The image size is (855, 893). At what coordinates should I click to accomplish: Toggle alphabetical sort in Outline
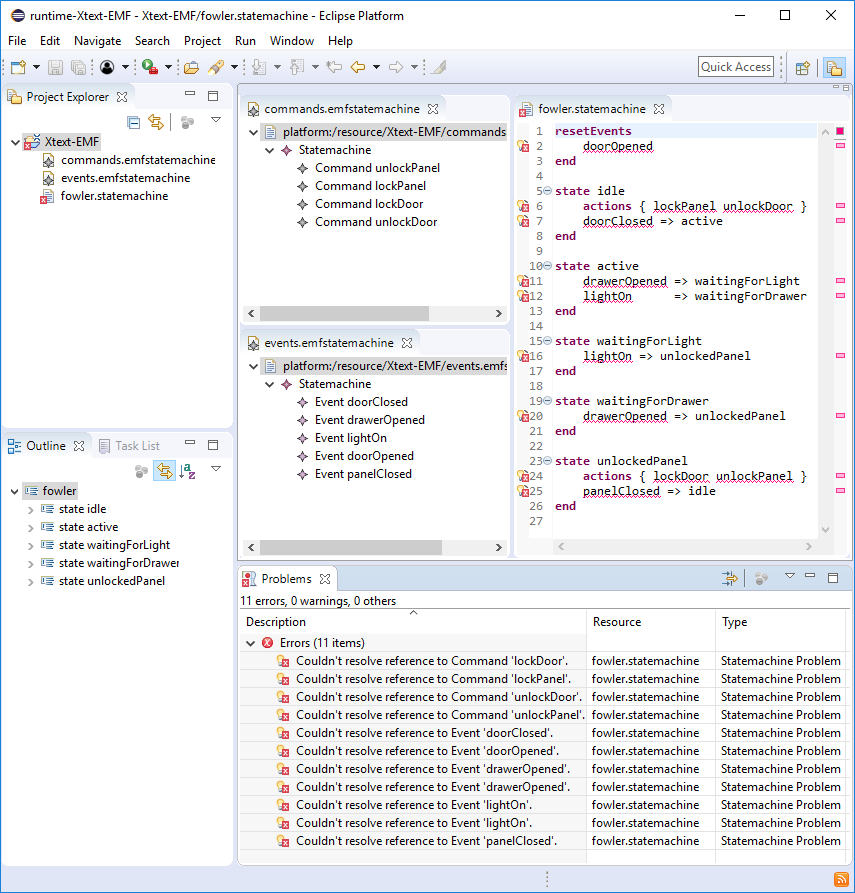click(187, 471)
